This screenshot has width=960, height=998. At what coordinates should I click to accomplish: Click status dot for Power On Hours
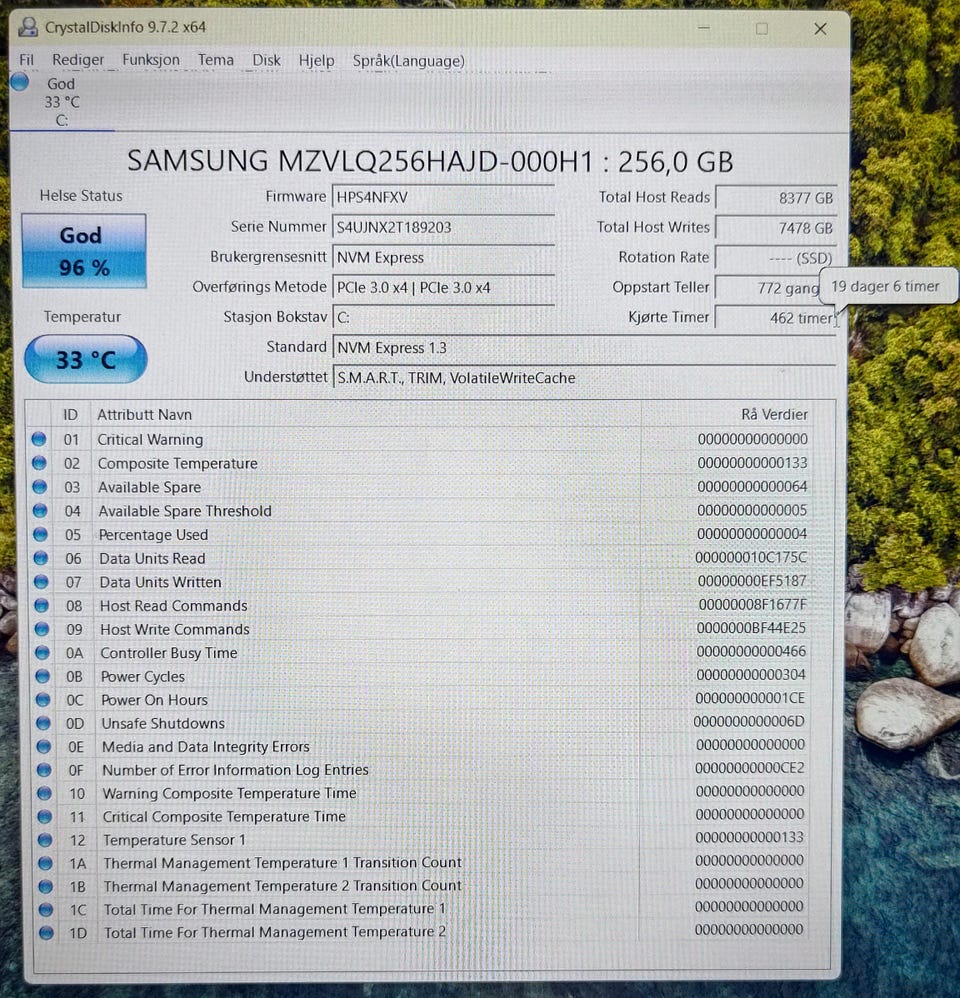tap(43, 699)
